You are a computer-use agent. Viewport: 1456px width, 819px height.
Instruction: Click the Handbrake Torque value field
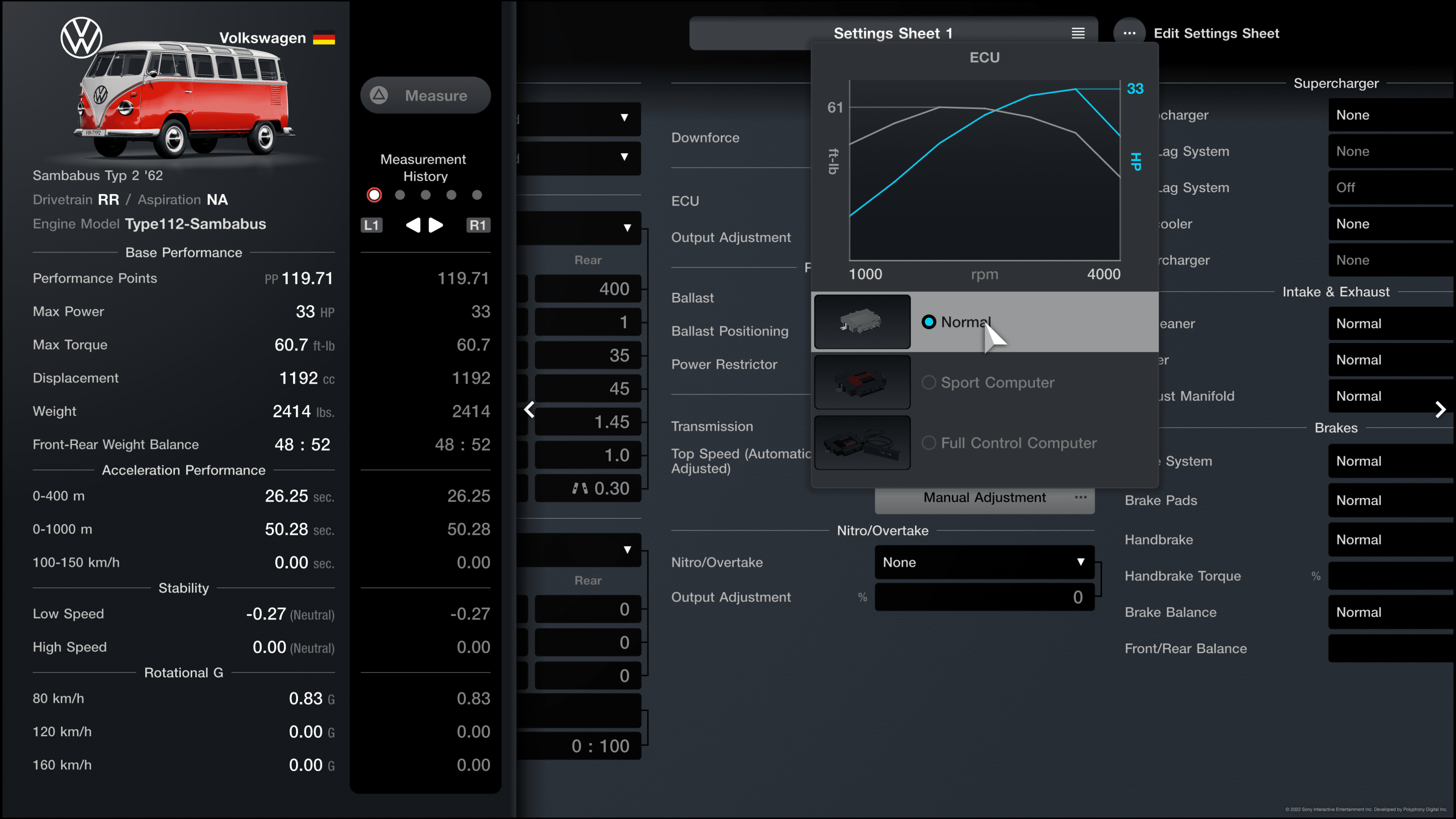tap(1391, 576)
